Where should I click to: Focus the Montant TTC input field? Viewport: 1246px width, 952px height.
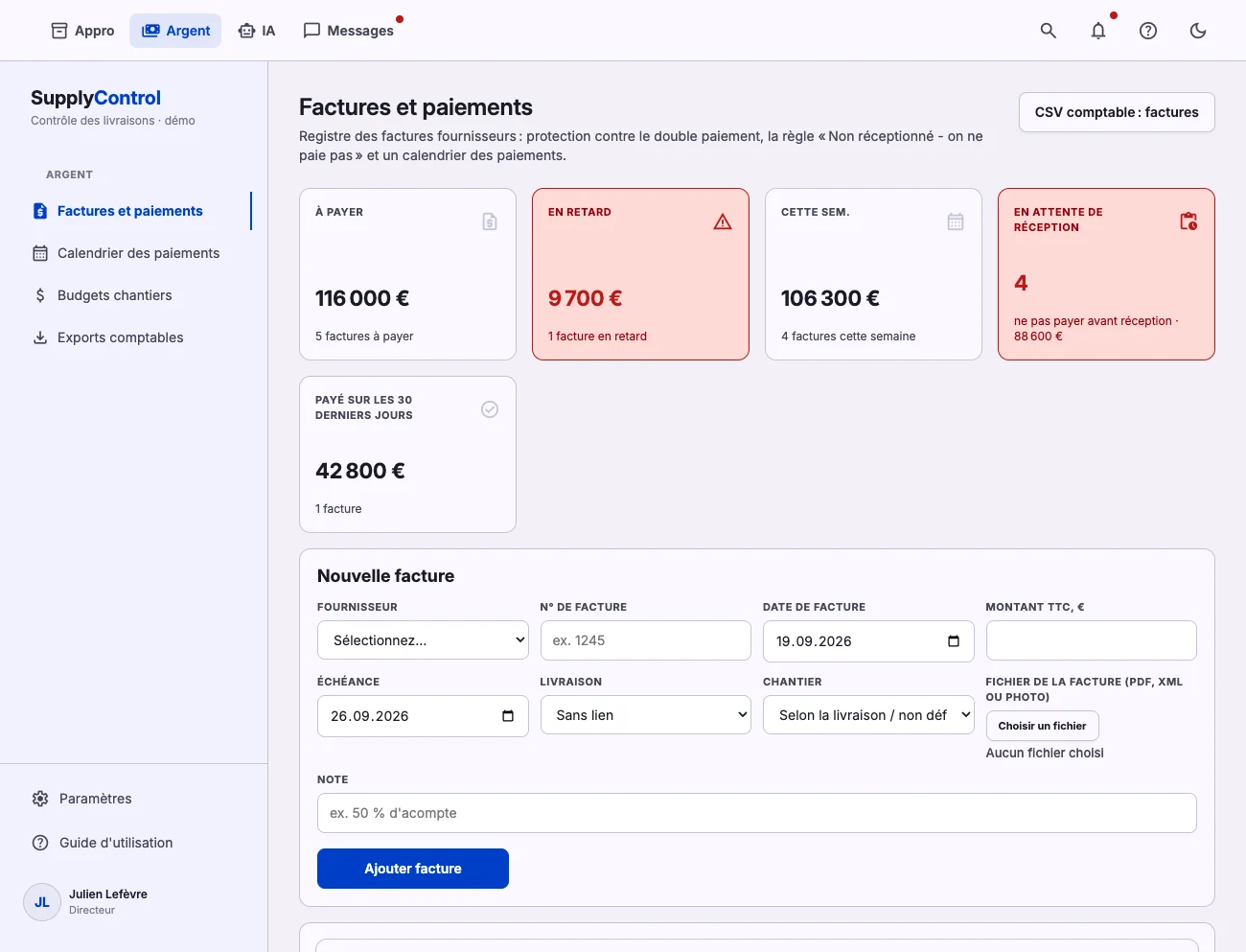point(1092,640)
